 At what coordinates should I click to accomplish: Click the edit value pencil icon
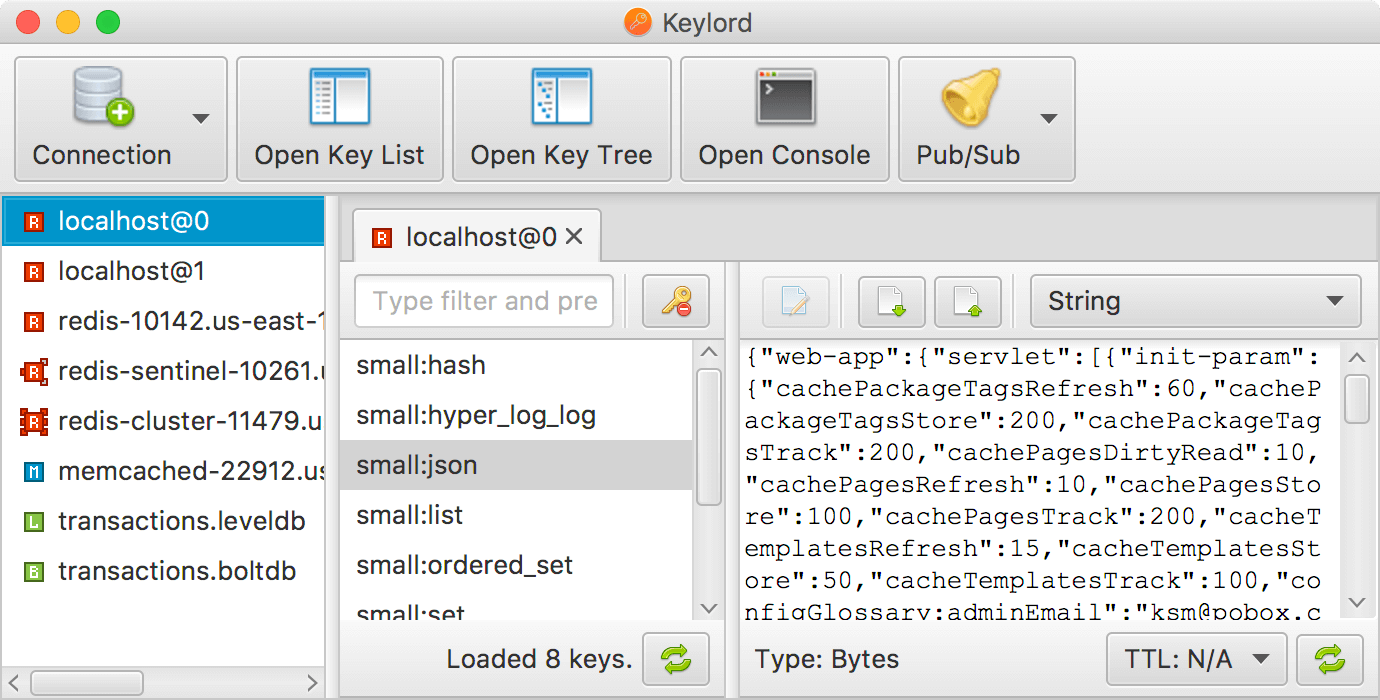click(796, 301)
